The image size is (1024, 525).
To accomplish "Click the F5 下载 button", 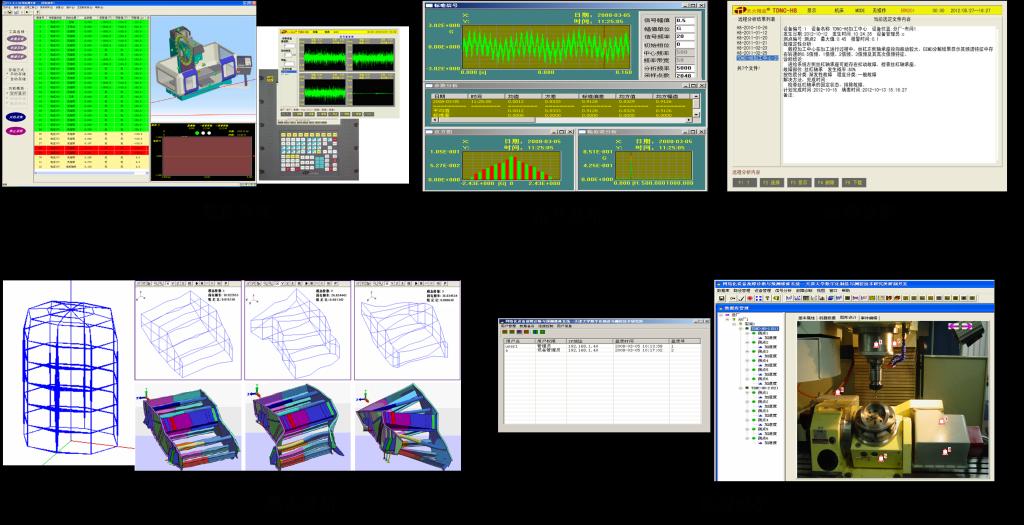I will point(852,183).
